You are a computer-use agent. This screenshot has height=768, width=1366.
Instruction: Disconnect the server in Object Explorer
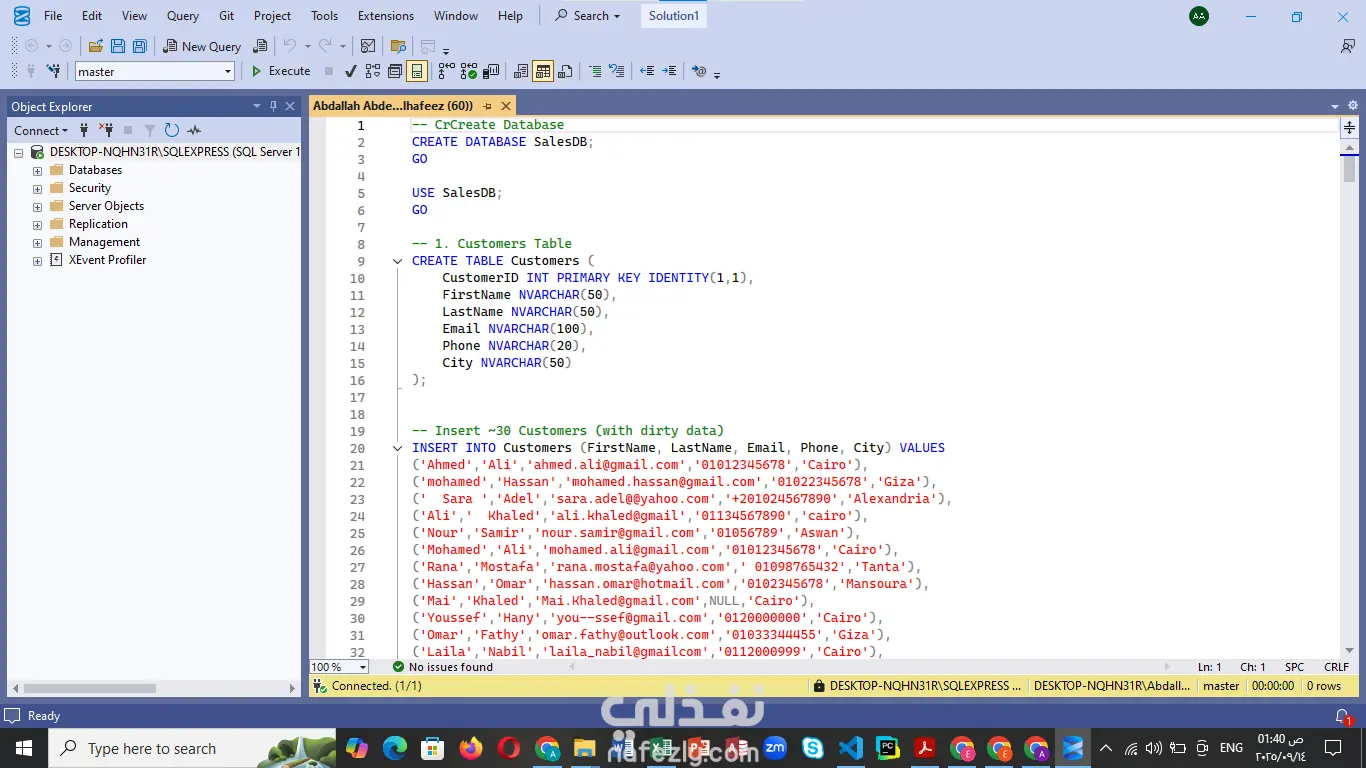[106, 130]
